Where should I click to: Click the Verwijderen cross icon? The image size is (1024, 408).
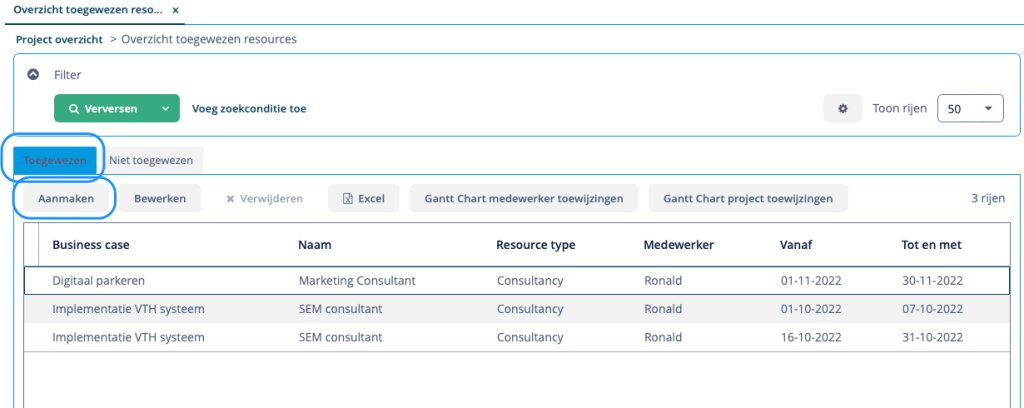tap(230, 198)
